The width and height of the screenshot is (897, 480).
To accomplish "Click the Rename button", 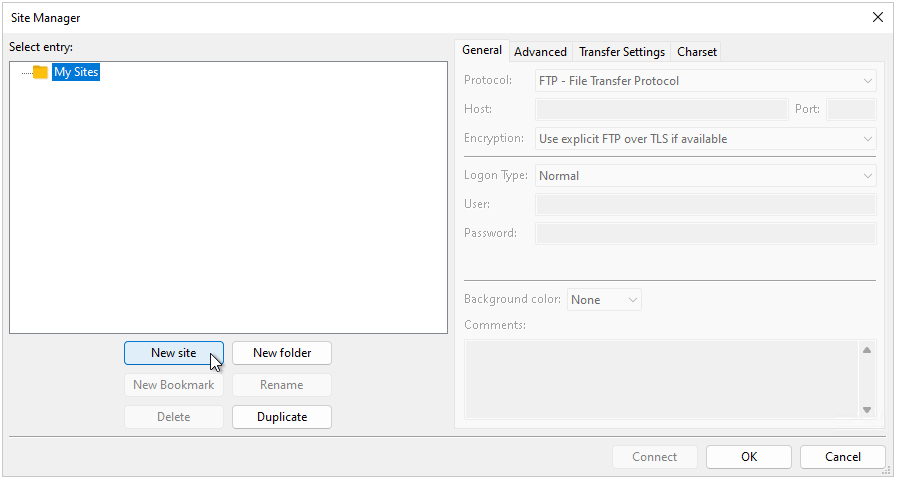I will click(x=282, y=385).
